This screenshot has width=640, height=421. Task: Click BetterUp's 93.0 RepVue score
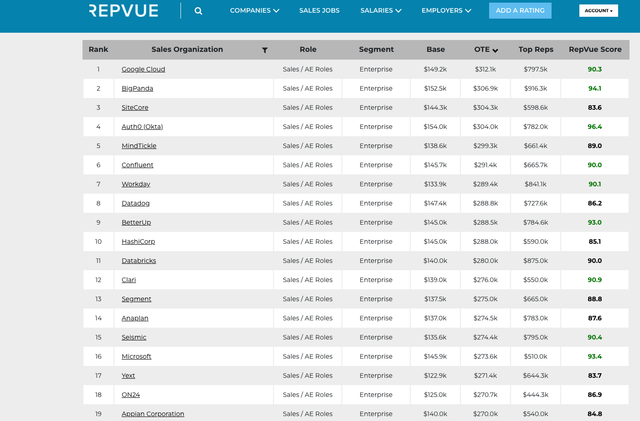click(x=595, y=223)
